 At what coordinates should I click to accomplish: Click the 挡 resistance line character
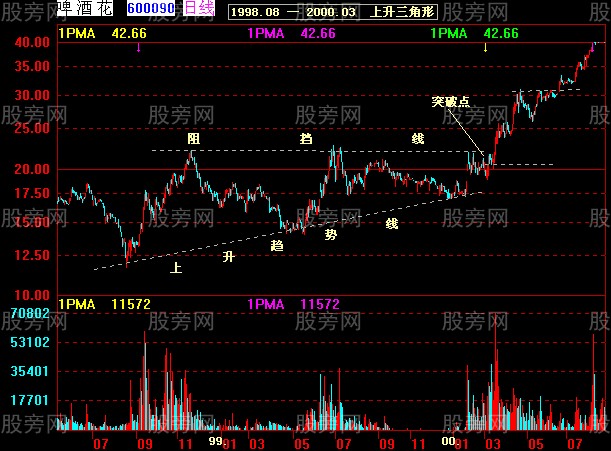pos(306,138)
